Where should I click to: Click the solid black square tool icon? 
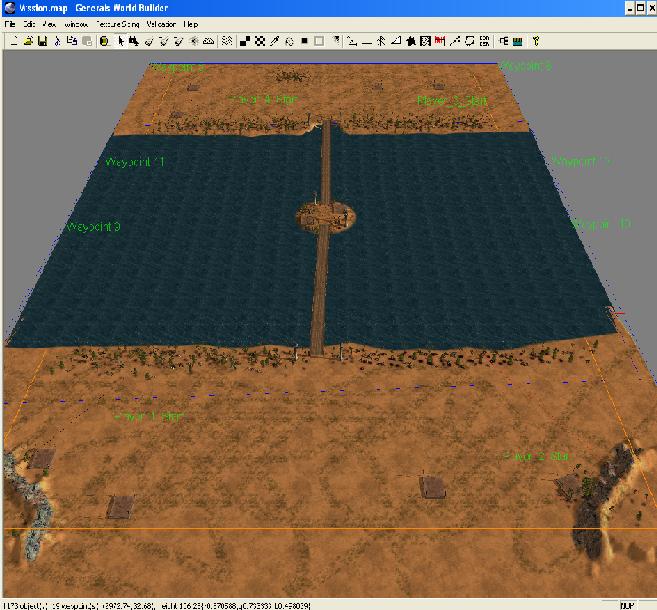(304, 41)
